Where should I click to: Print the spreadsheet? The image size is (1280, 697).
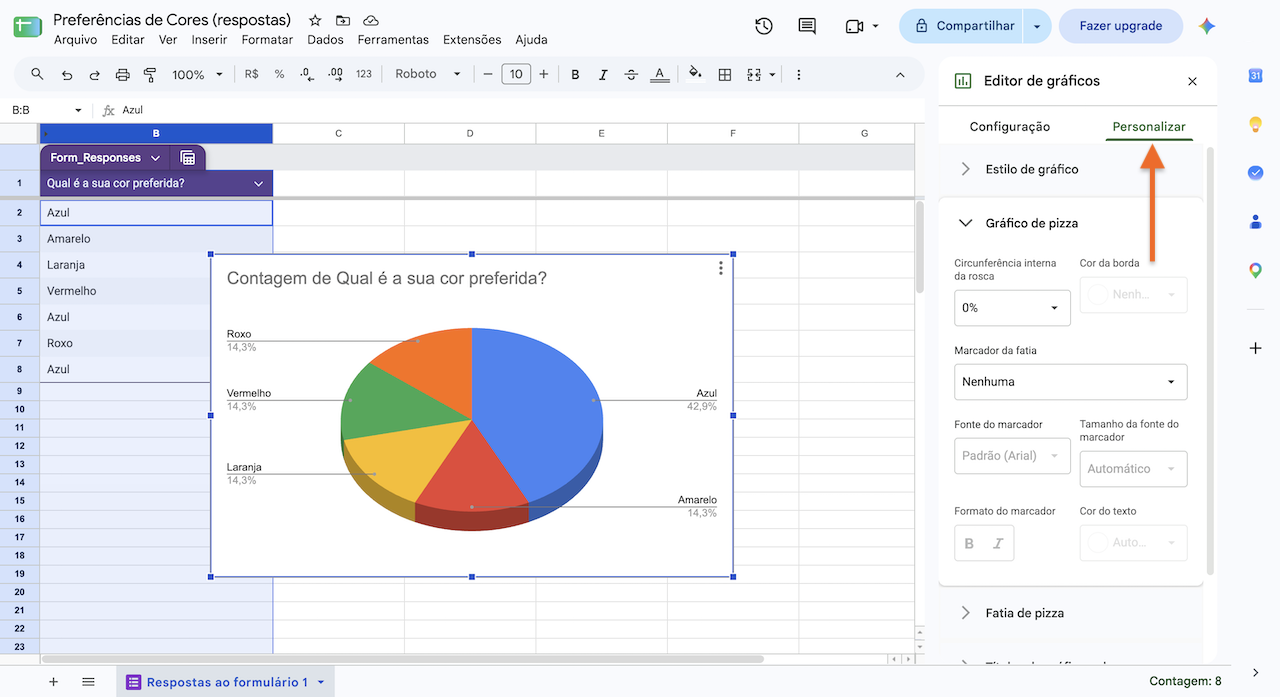(123, 74)
